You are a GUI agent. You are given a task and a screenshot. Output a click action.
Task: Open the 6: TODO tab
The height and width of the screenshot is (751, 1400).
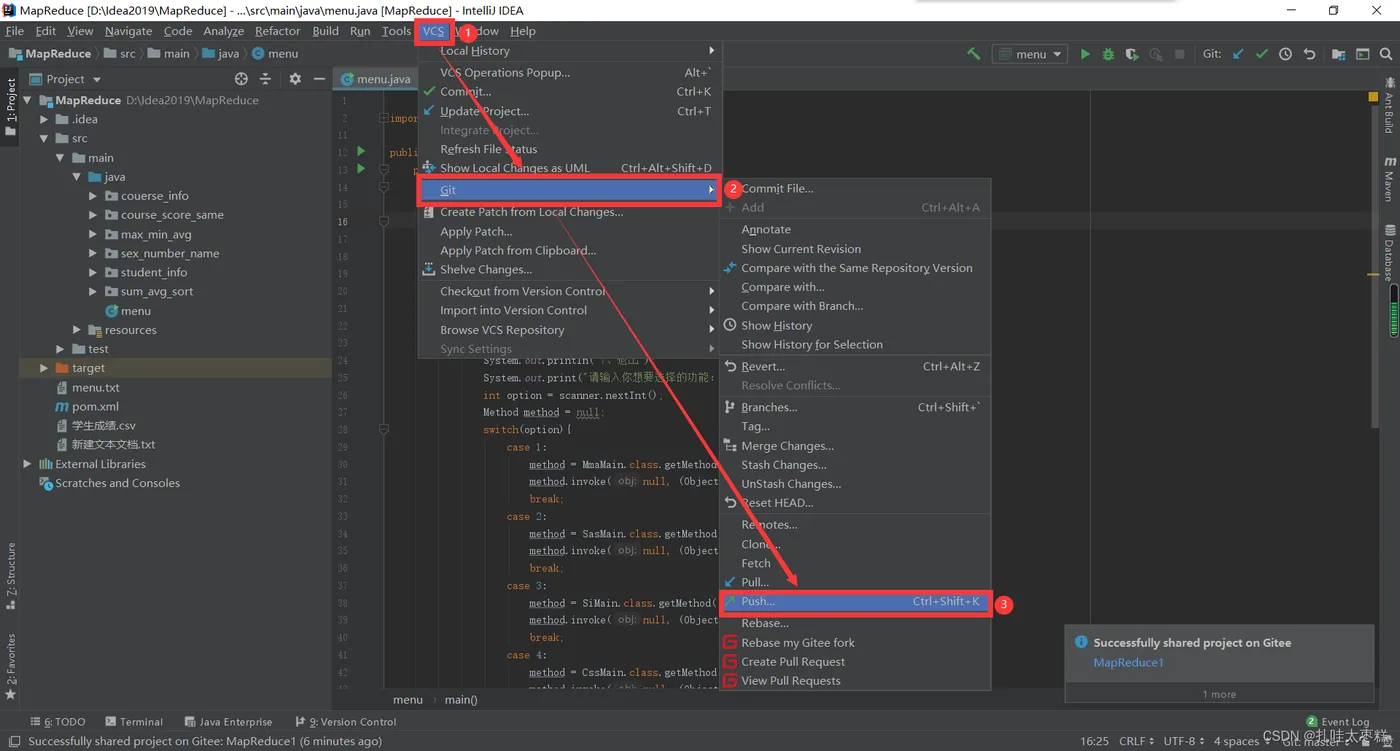[58, 721]
